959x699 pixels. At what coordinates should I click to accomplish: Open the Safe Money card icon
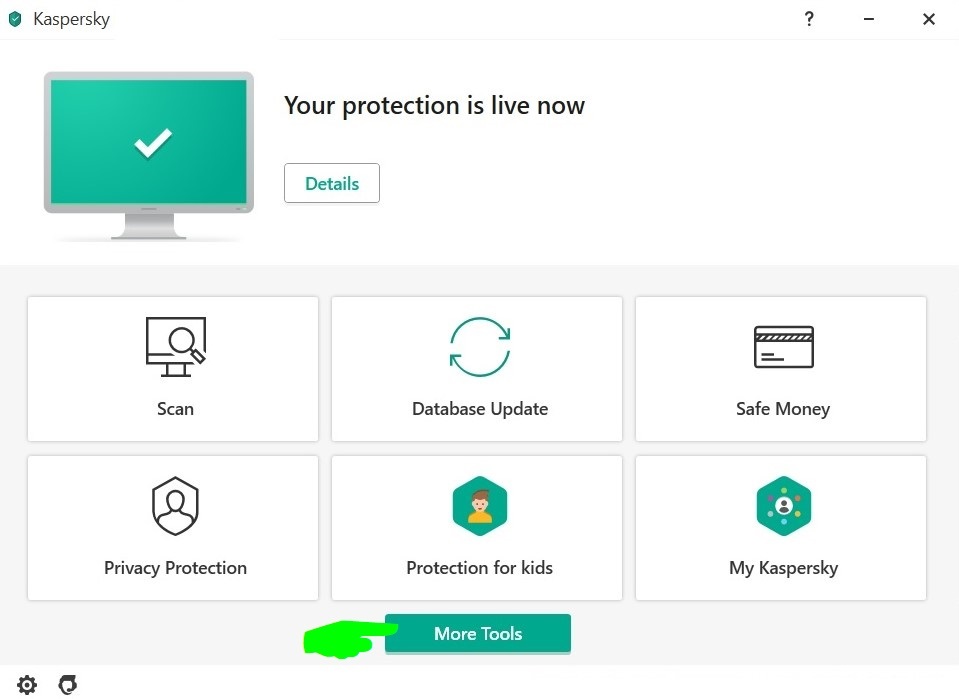783,347
